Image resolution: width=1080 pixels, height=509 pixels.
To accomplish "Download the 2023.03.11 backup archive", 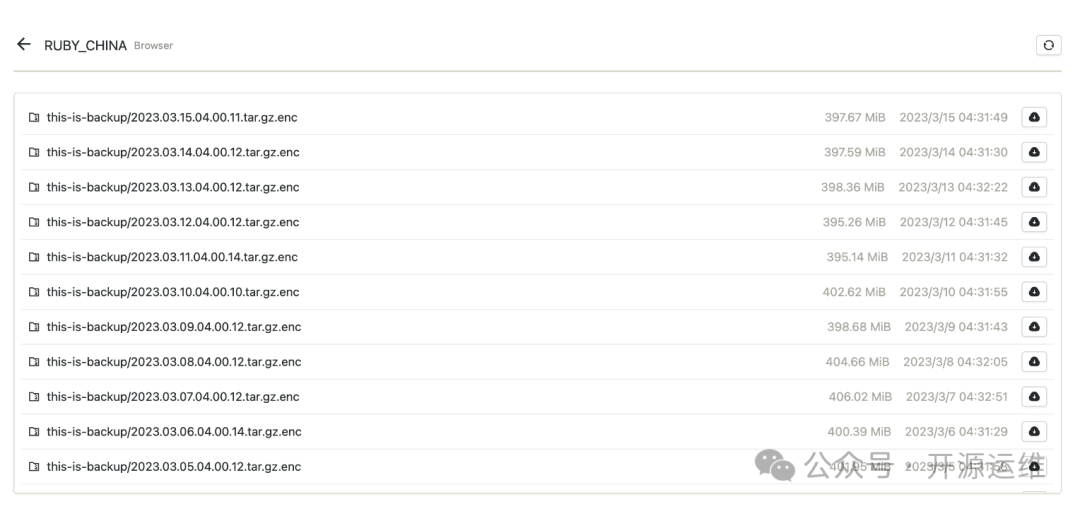I will pos(1034,256).
